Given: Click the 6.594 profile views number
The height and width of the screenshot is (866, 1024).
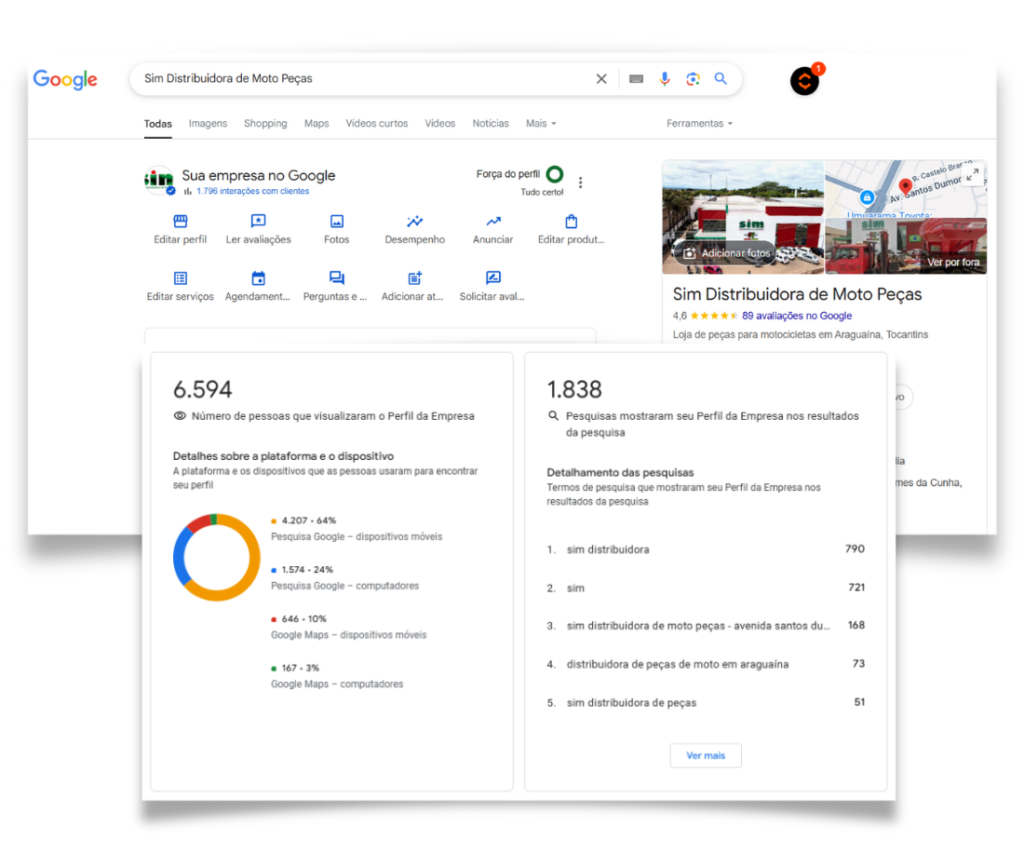Looking at the screenshot, I should [x=202, y=390].
